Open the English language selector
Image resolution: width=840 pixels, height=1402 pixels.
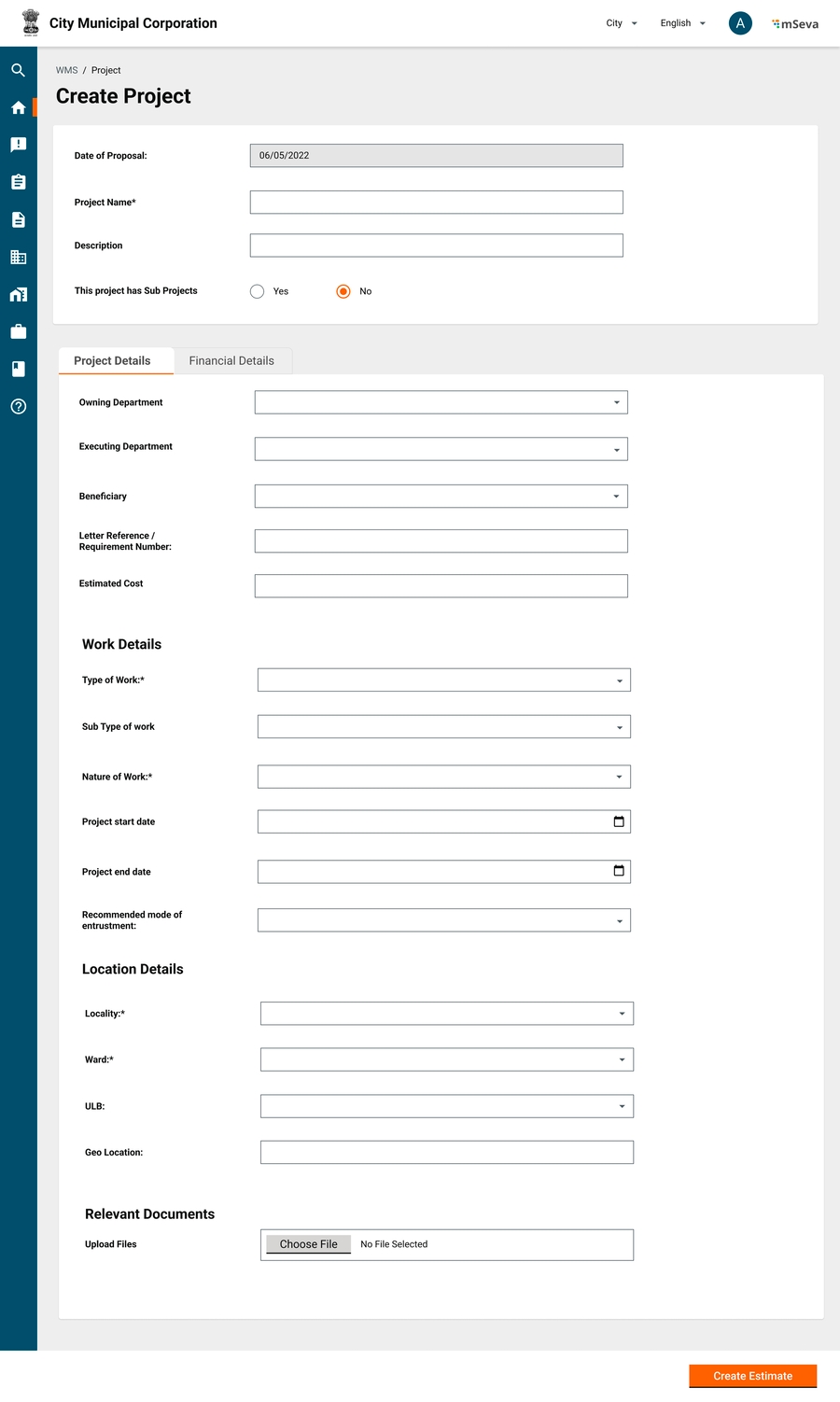coord(682,23)
